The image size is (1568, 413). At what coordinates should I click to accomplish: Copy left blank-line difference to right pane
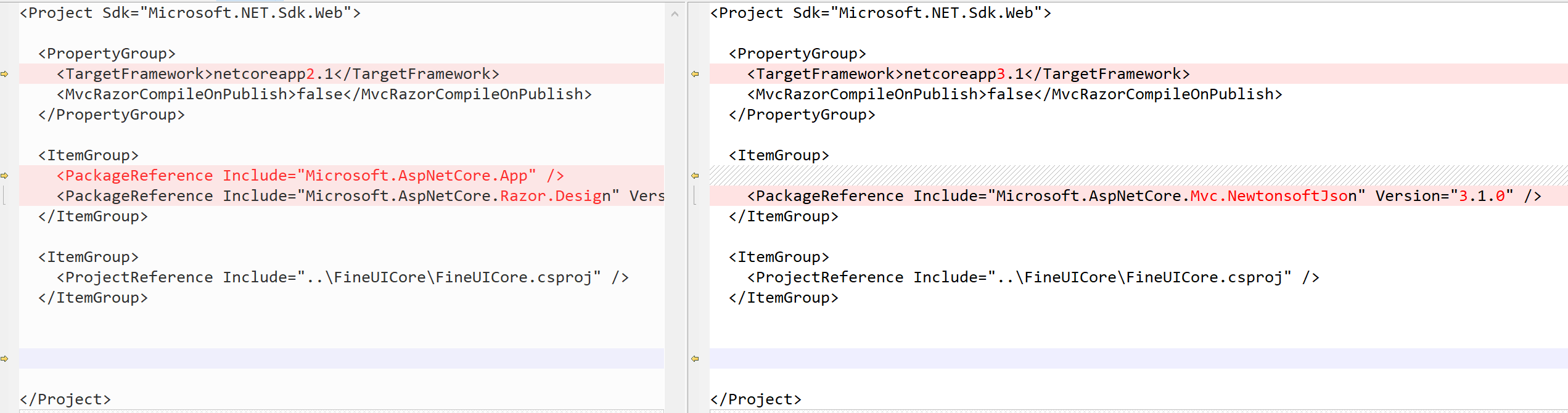[4, 359]
